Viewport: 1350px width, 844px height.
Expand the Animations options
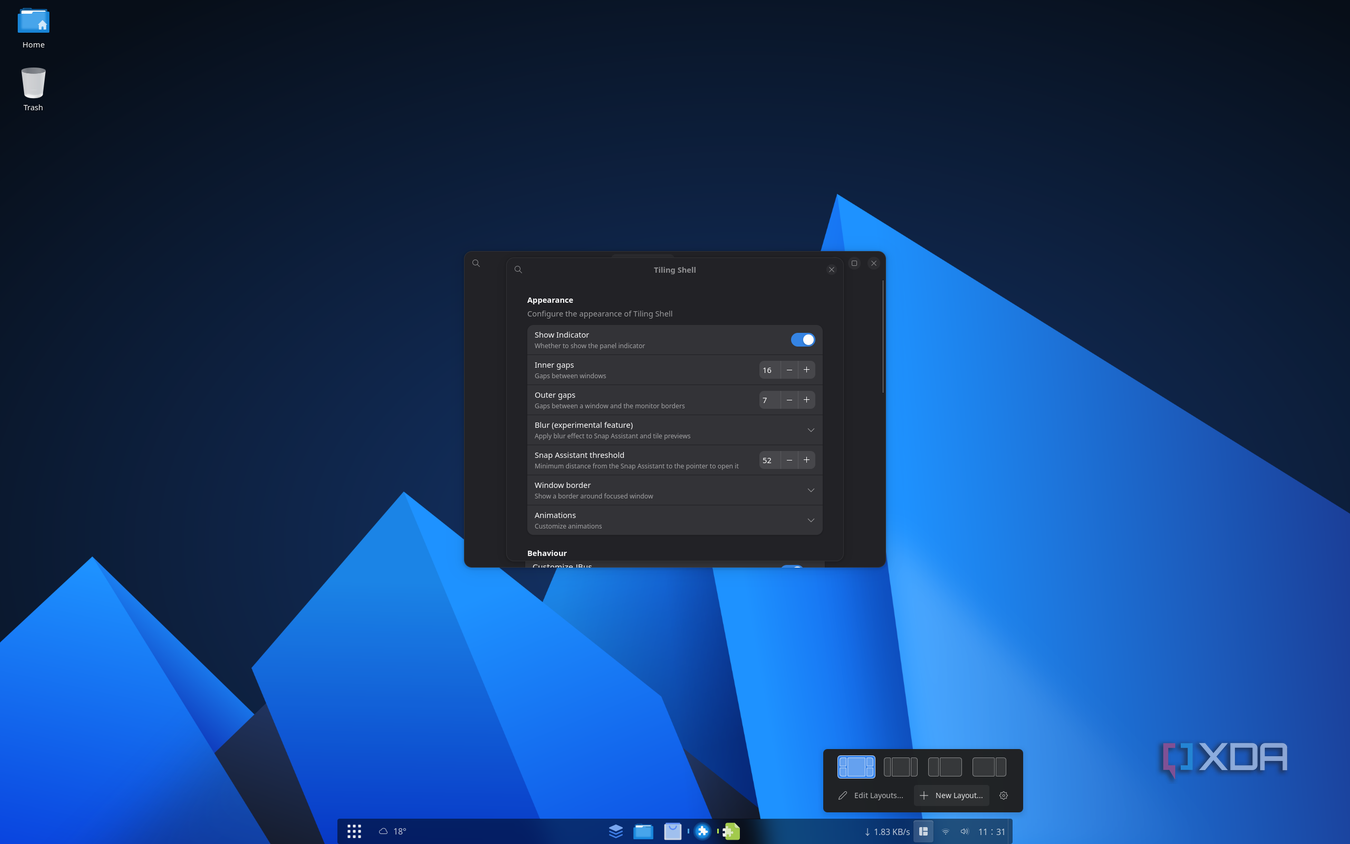tap(675, 520)
